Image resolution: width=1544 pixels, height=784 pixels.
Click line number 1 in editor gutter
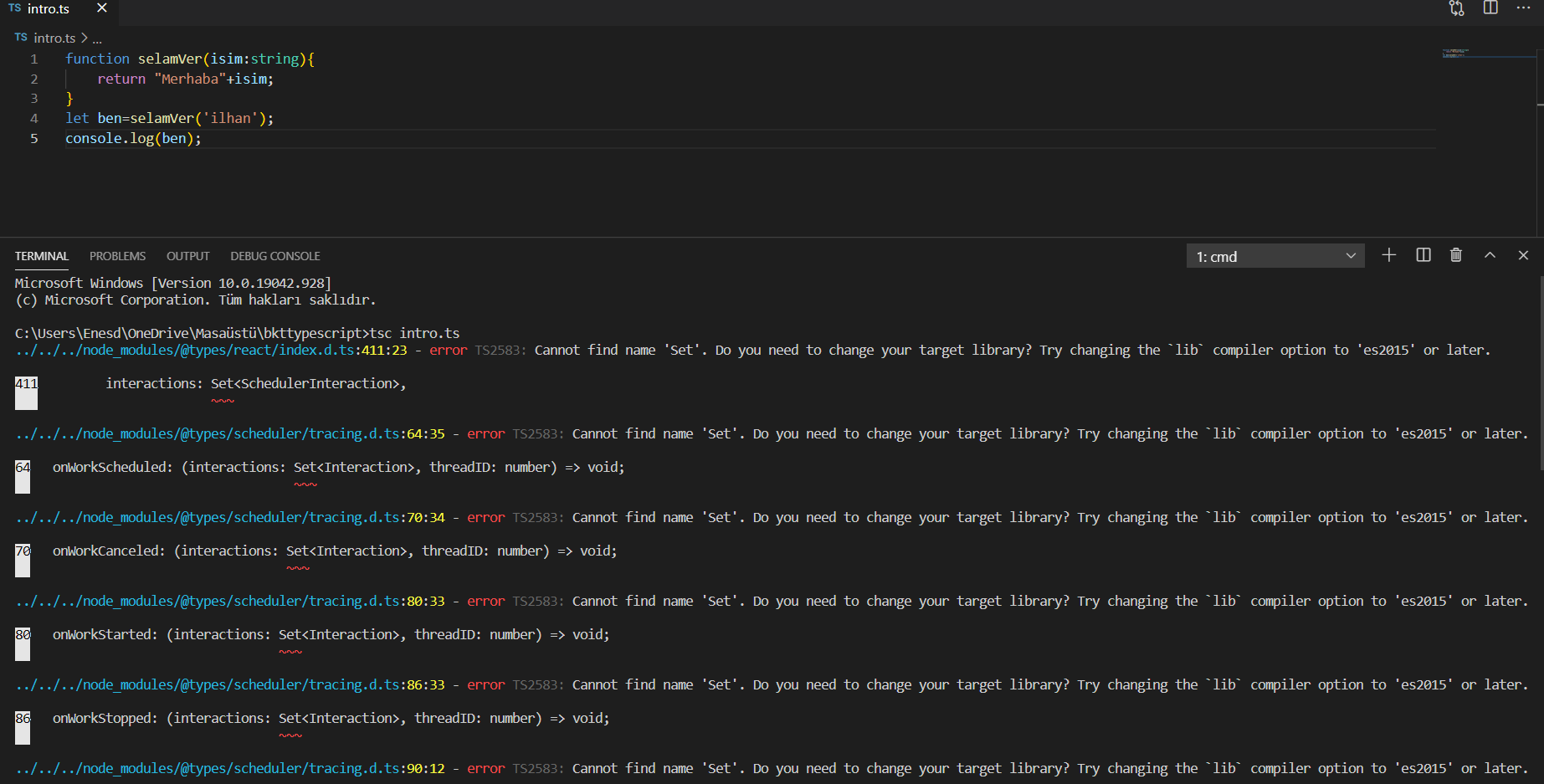coord(34,59)
